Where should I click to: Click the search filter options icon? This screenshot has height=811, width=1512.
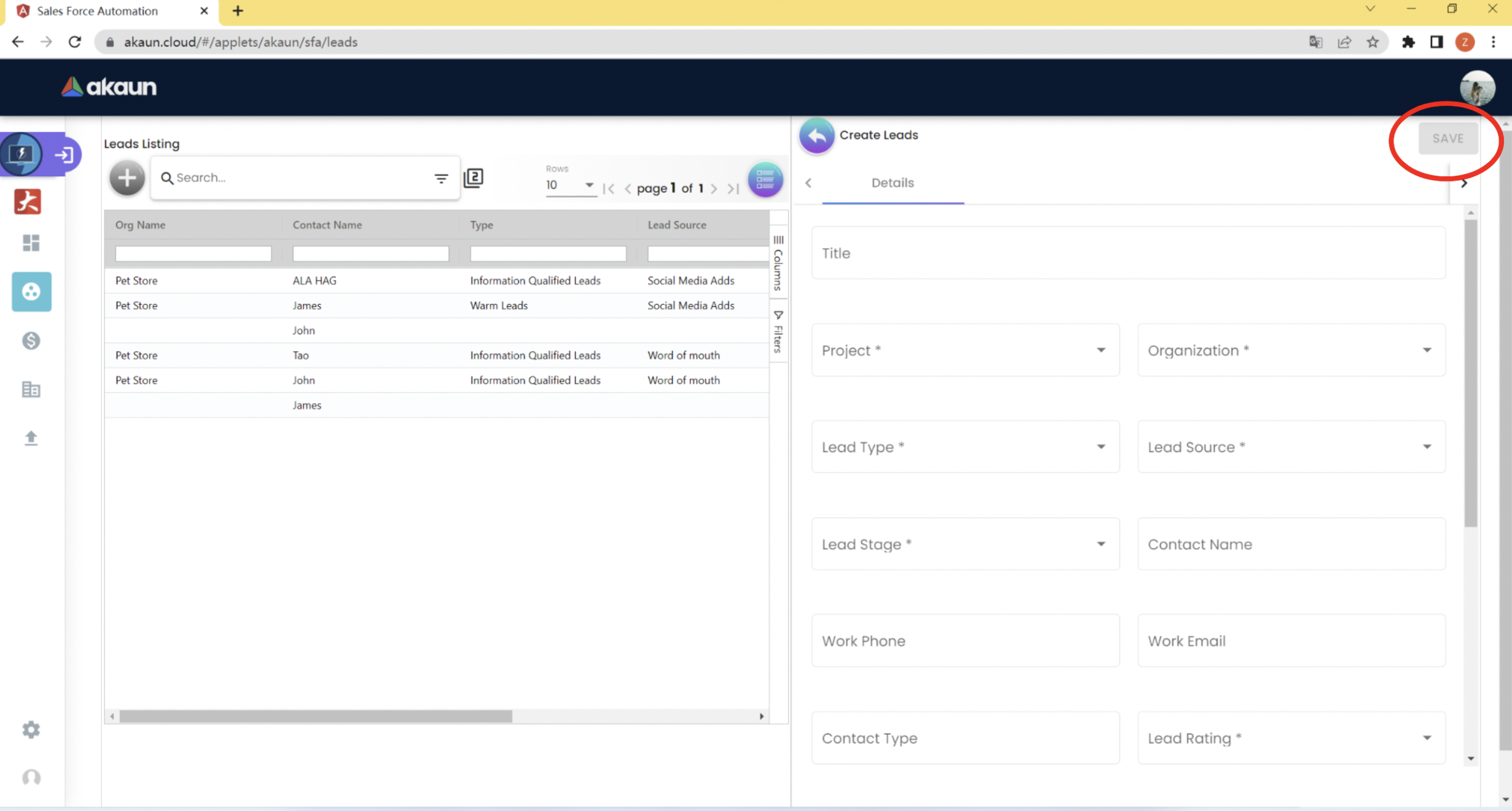pyautogui.click(x=441, y=178)
